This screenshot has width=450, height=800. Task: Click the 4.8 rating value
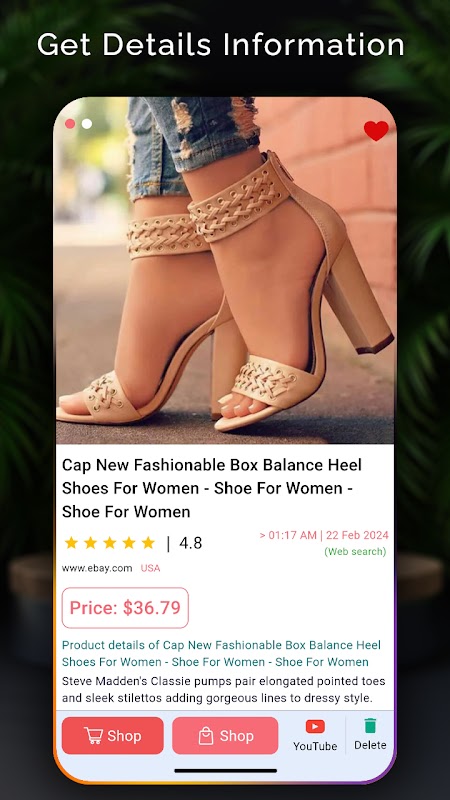click(x=190, y=543)
